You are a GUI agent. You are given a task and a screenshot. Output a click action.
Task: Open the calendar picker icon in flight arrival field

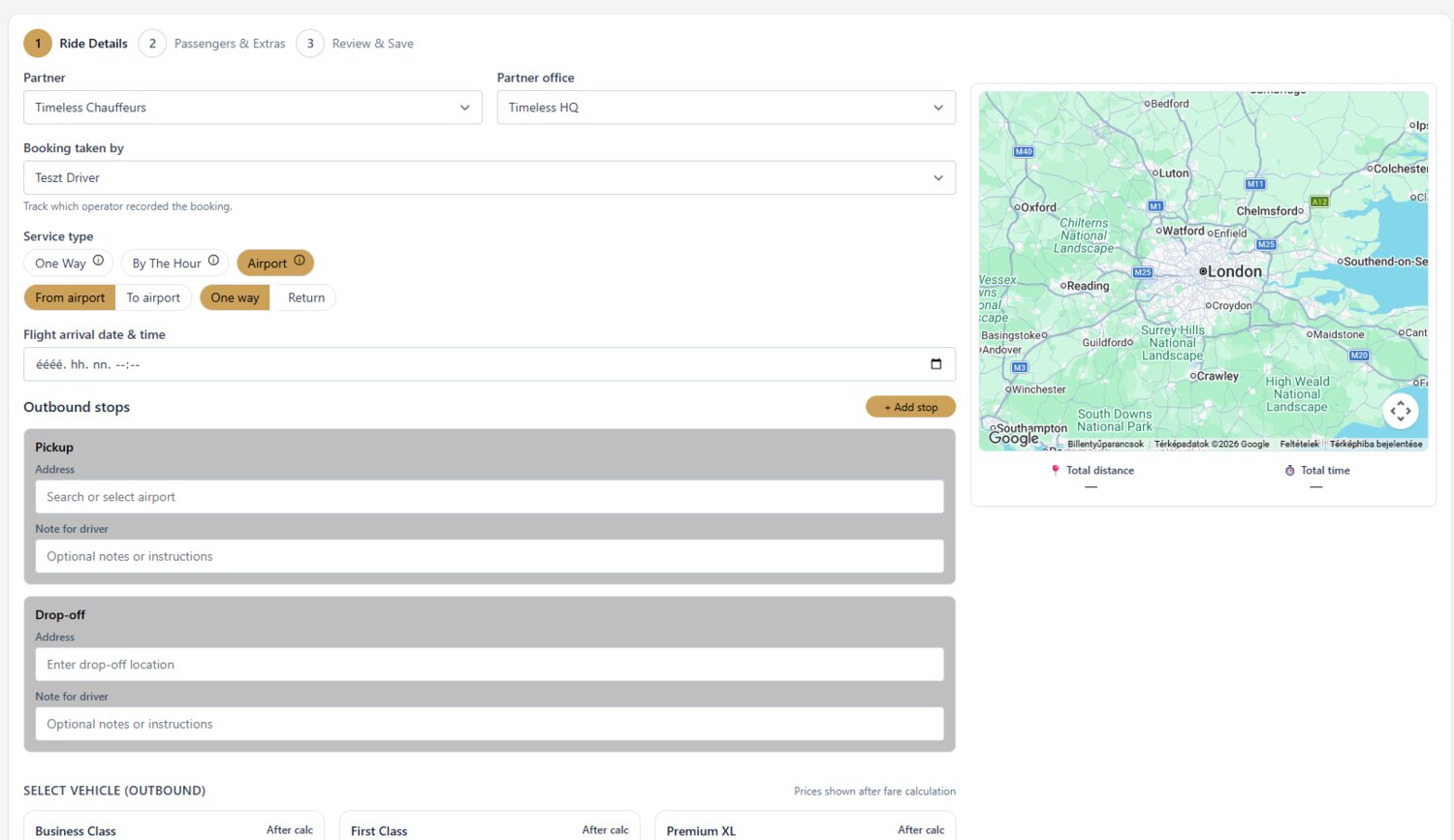(935, 364)
